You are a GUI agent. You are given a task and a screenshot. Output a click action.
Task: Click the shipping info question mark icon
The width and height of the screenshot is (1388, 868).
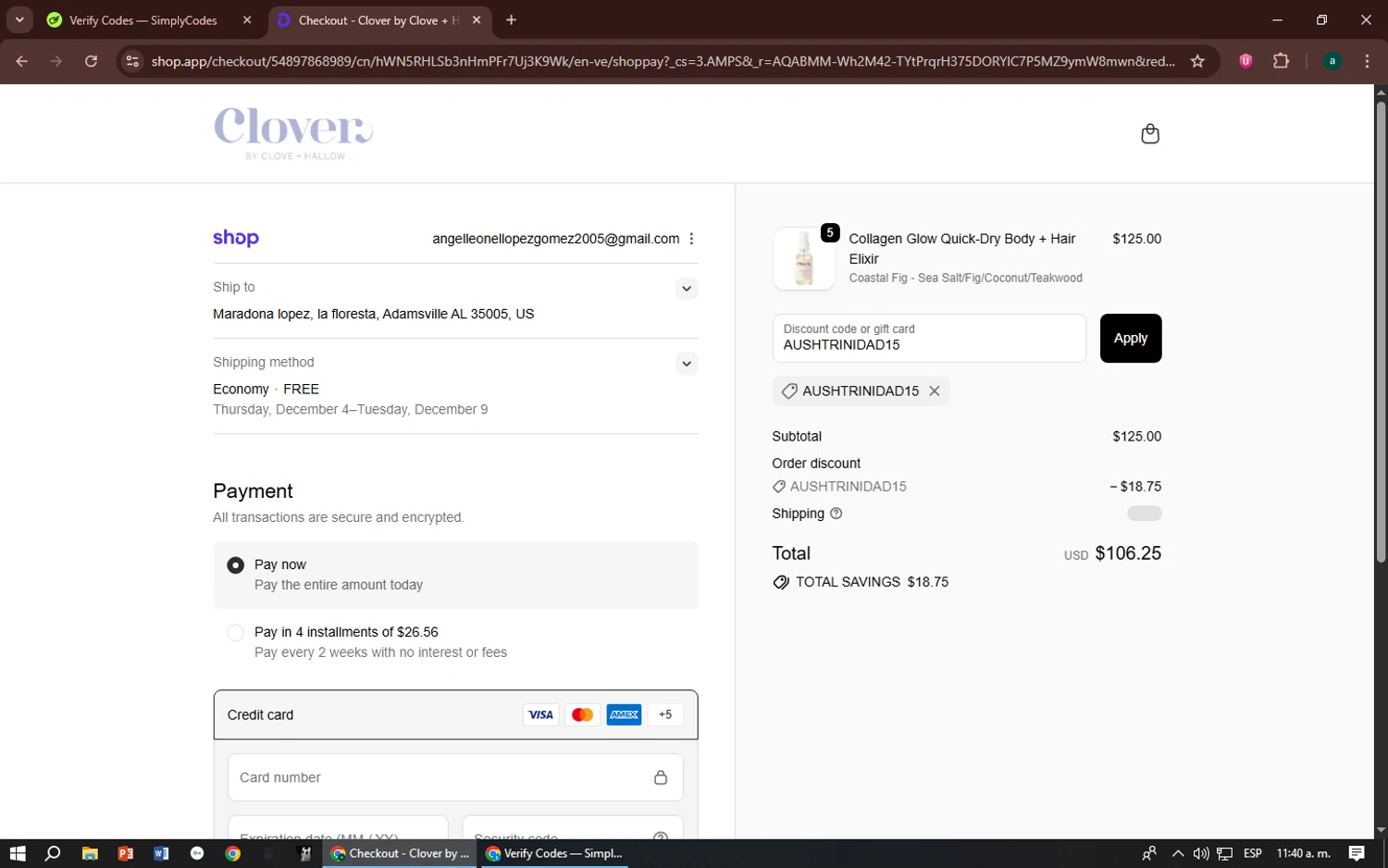[837, 514]
